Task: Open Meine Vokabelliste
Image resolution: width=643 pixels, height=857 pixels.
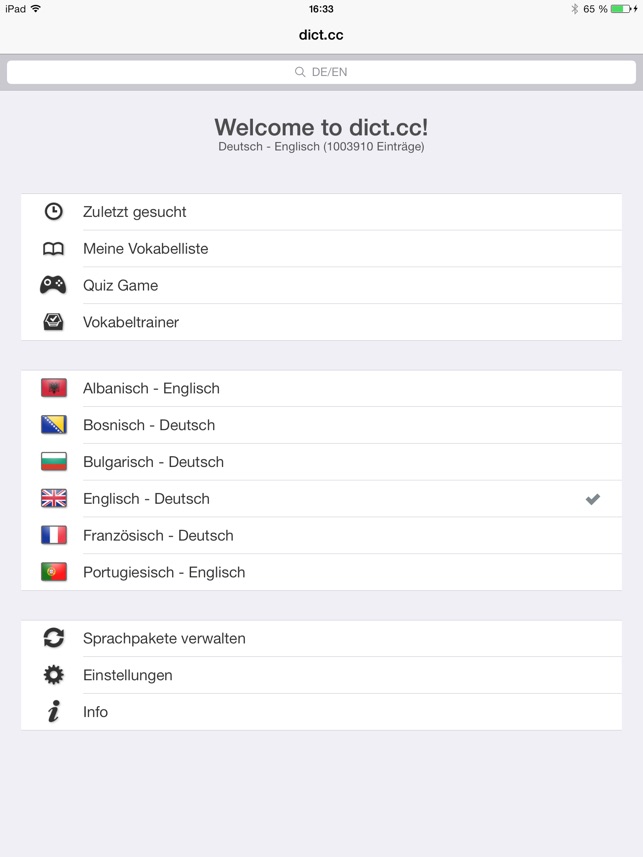Action: 146,249
